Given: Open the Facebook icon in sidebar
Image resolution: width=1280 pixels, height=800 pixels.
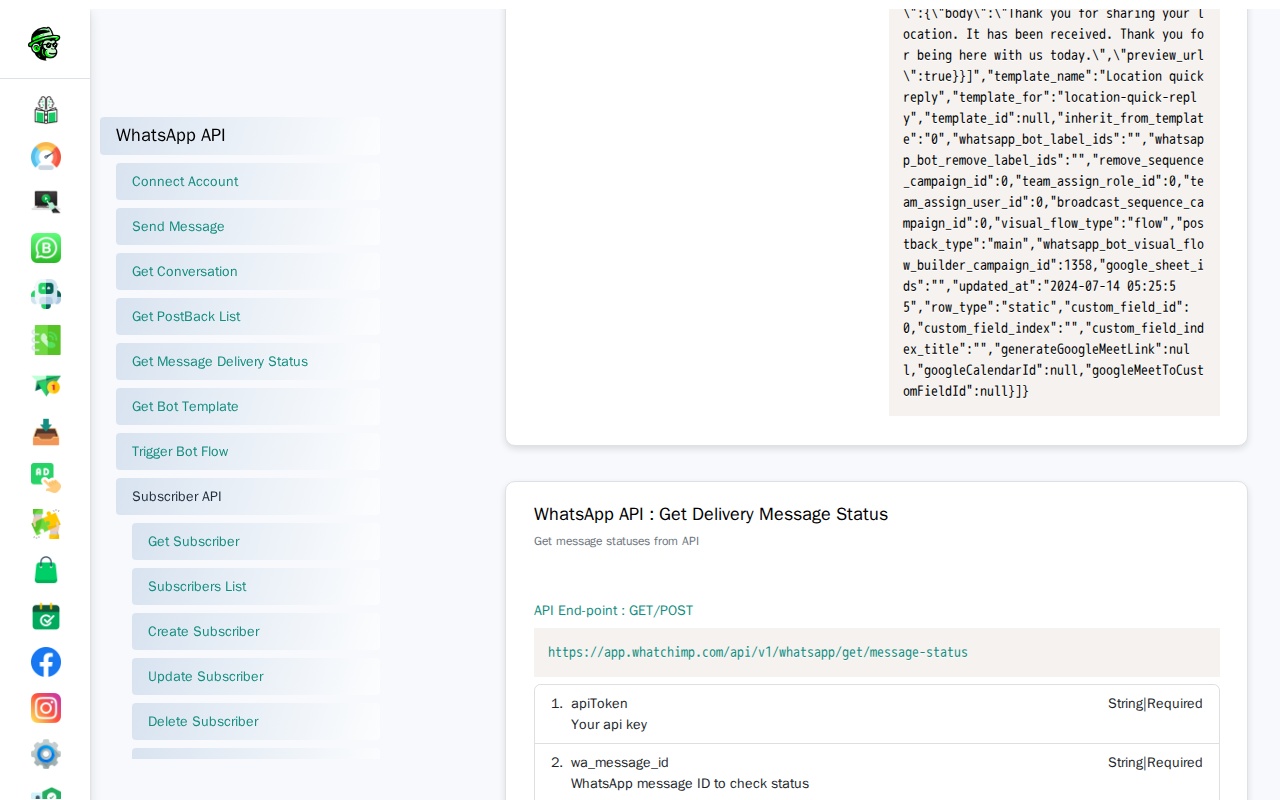Looking at the screenshot, I should (x=46, y=662).
